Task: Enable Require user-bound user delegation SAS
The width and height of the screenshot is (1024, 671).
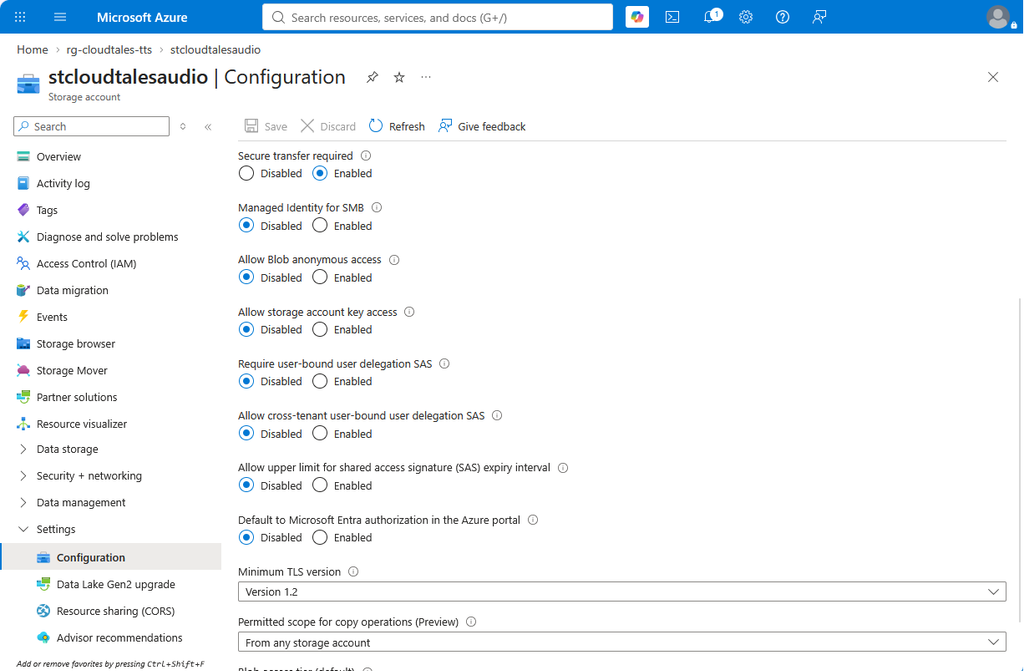Action: (x=319, y=381)
